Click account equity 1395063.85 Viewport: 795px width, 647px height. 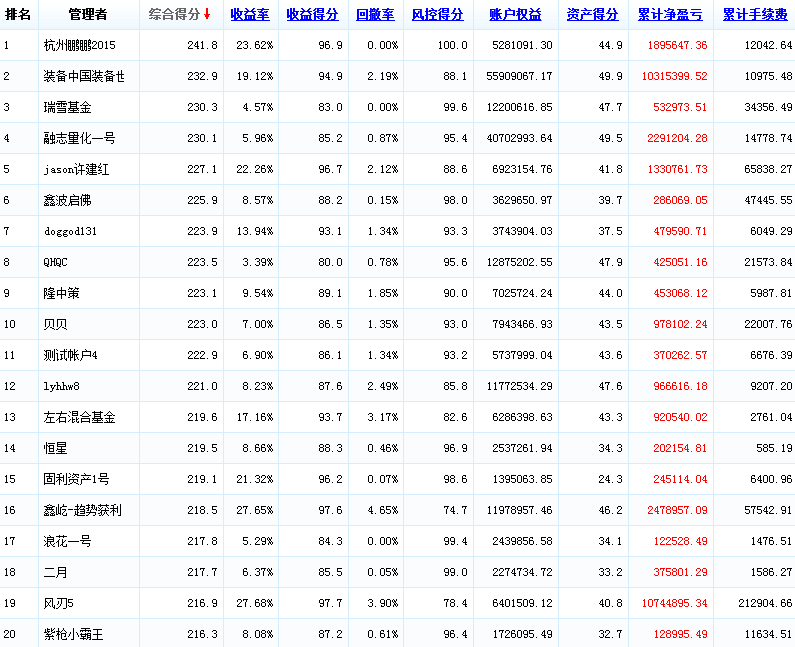(522, 479)
